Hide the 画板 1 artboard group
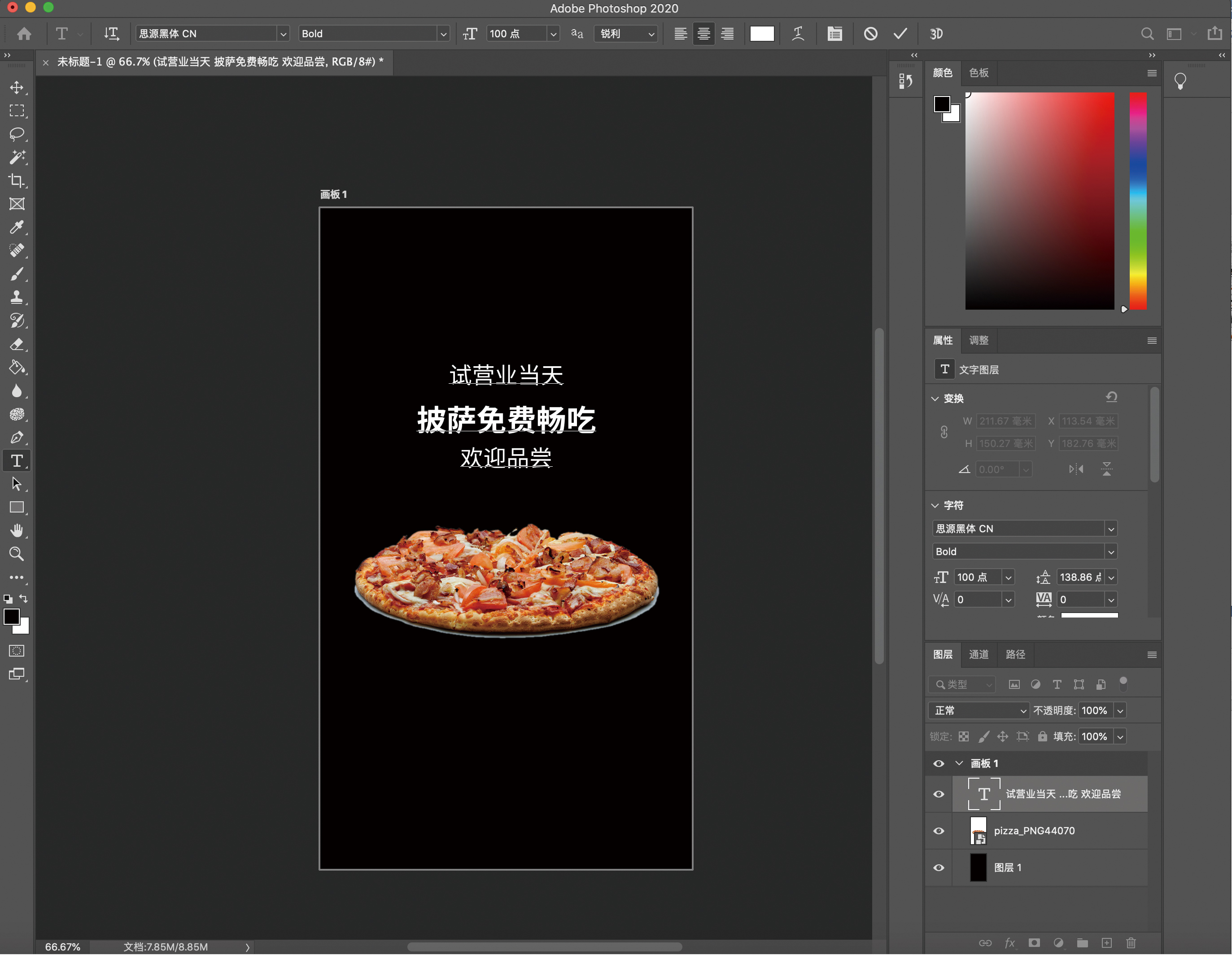 pos(939,764)
